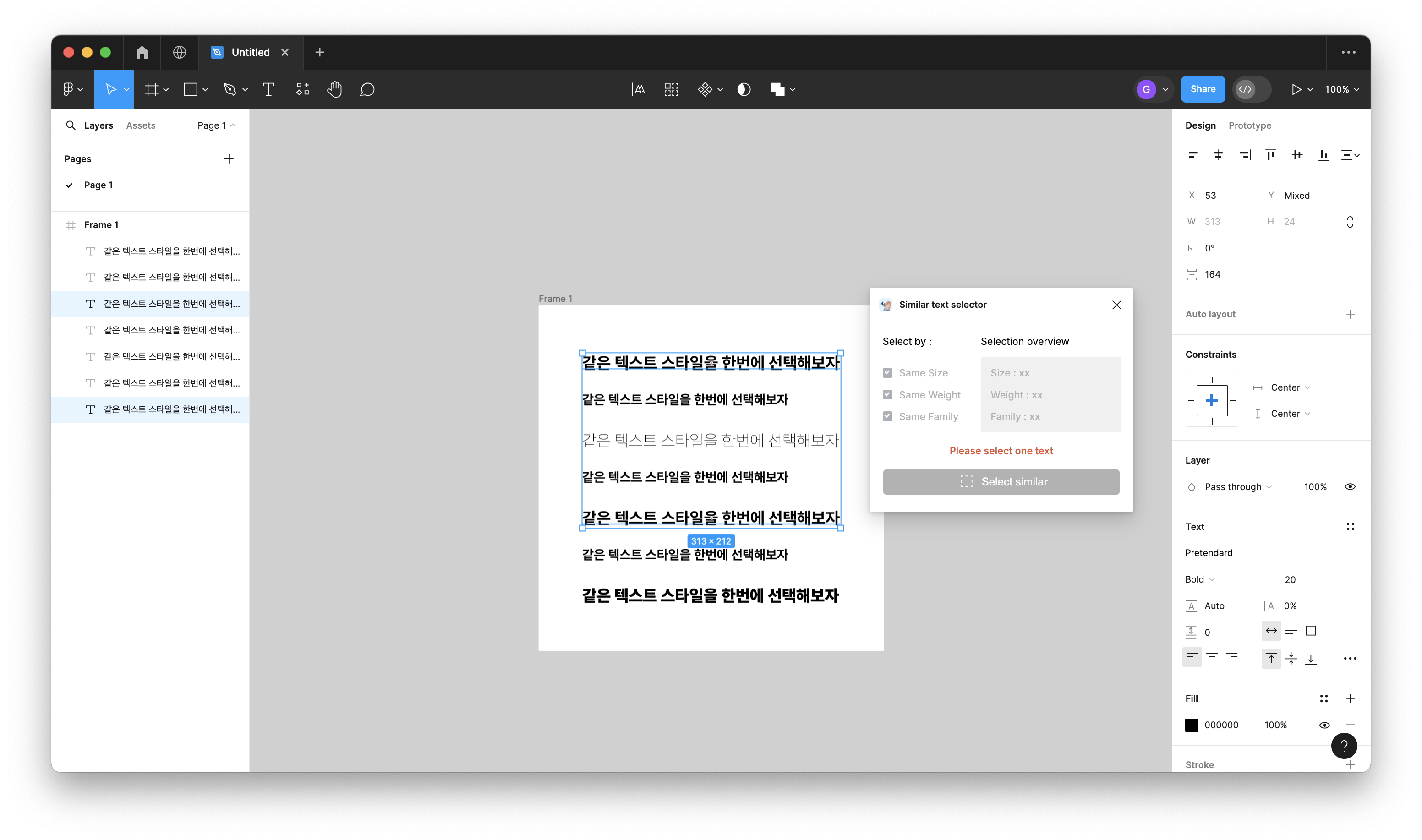
Task: Click the black fill color swatch
Action: (x=1192, y=725)
